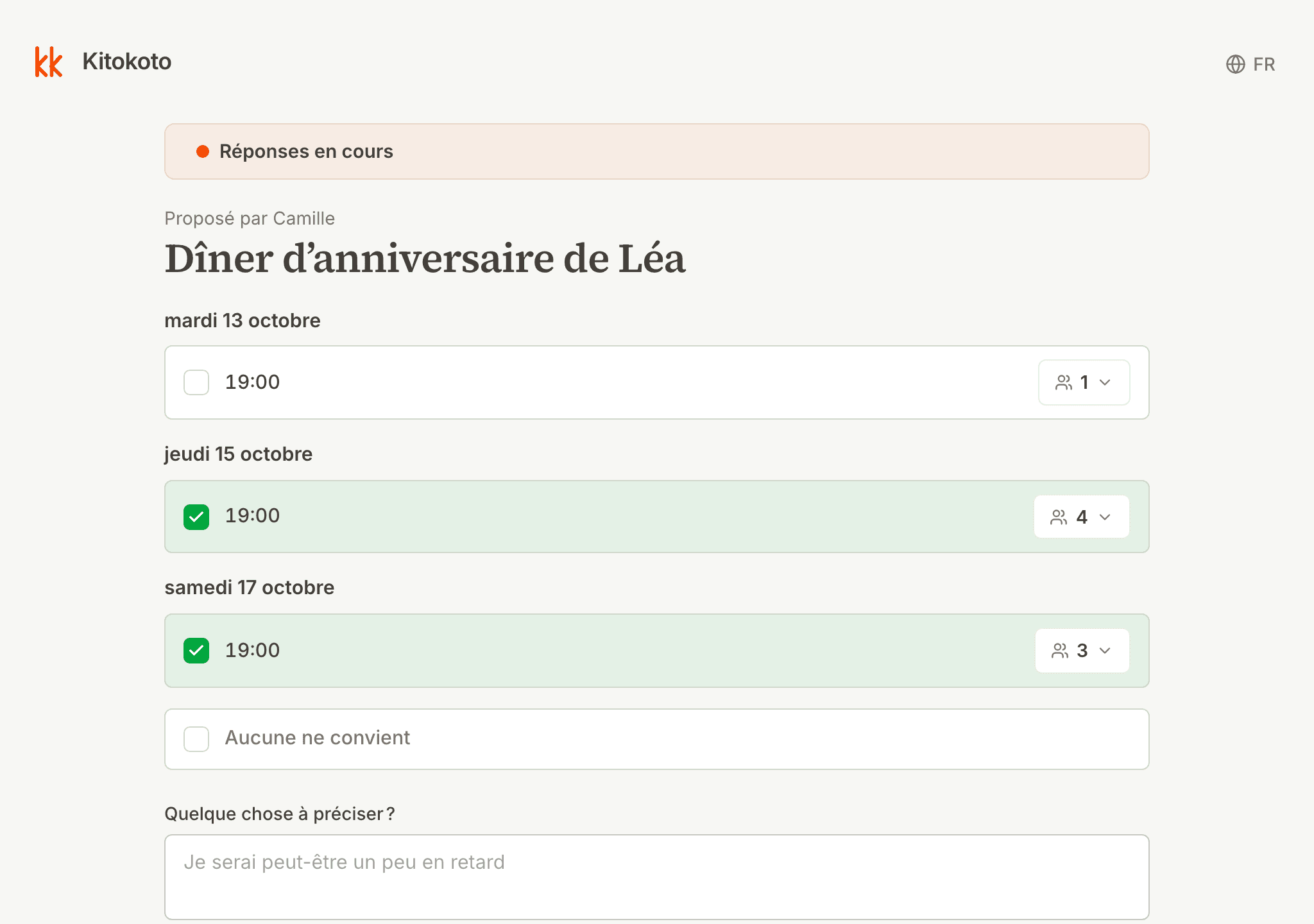
Task: Click the globe language icon
Action: click(1235, 64)
